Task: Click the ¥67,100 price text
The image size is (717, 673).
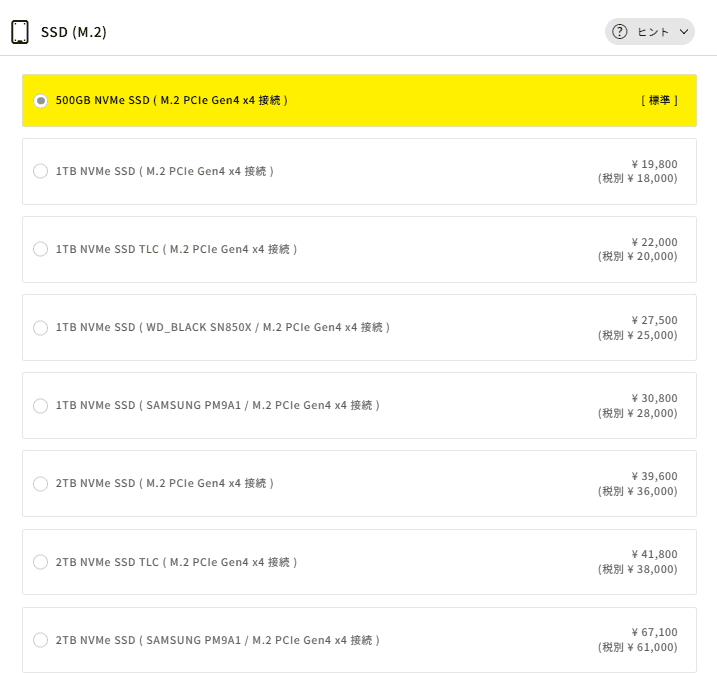Action: [654, 632]
